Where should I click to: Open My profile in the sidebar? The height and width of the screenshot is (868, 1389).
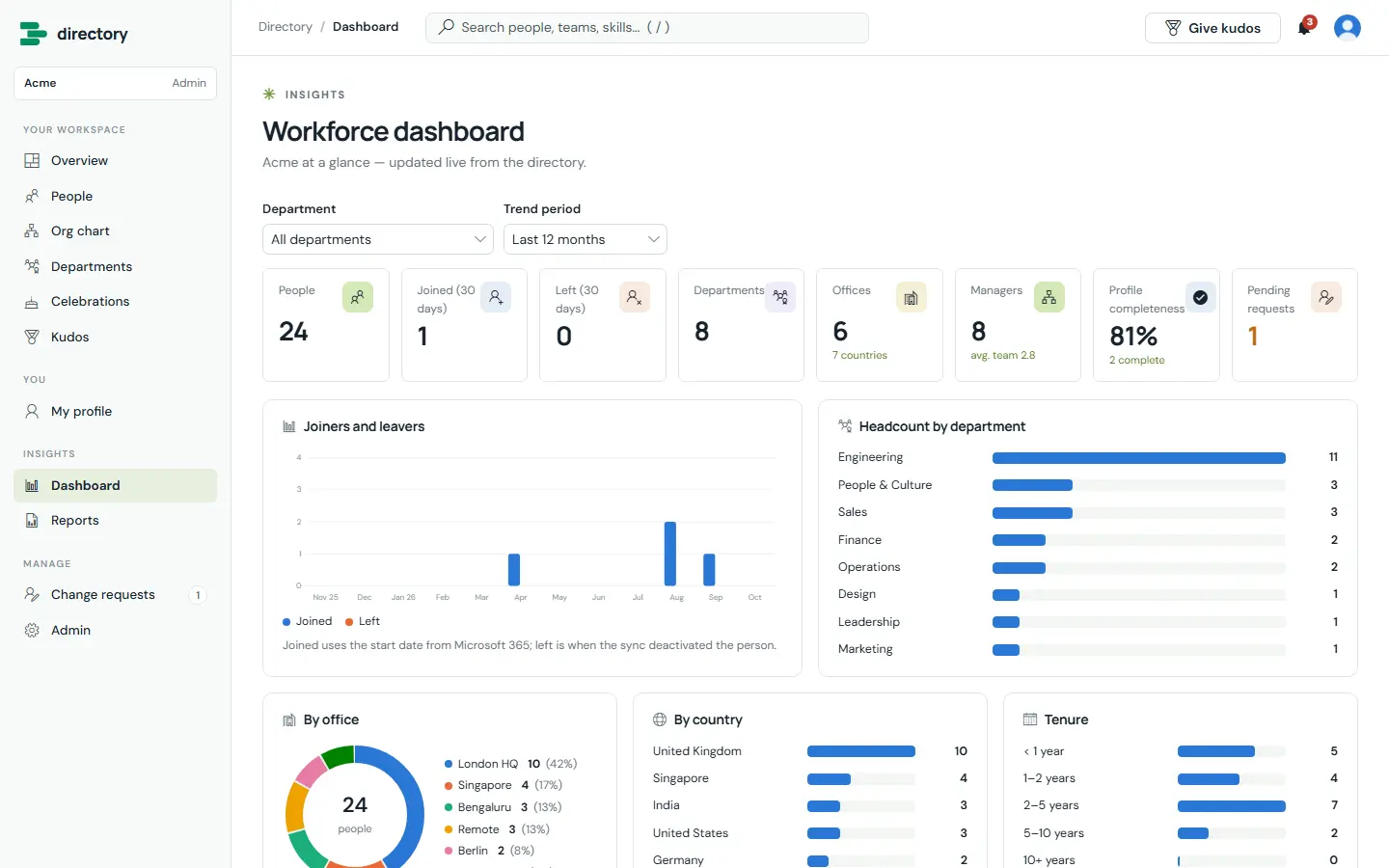tap(115, 411)
